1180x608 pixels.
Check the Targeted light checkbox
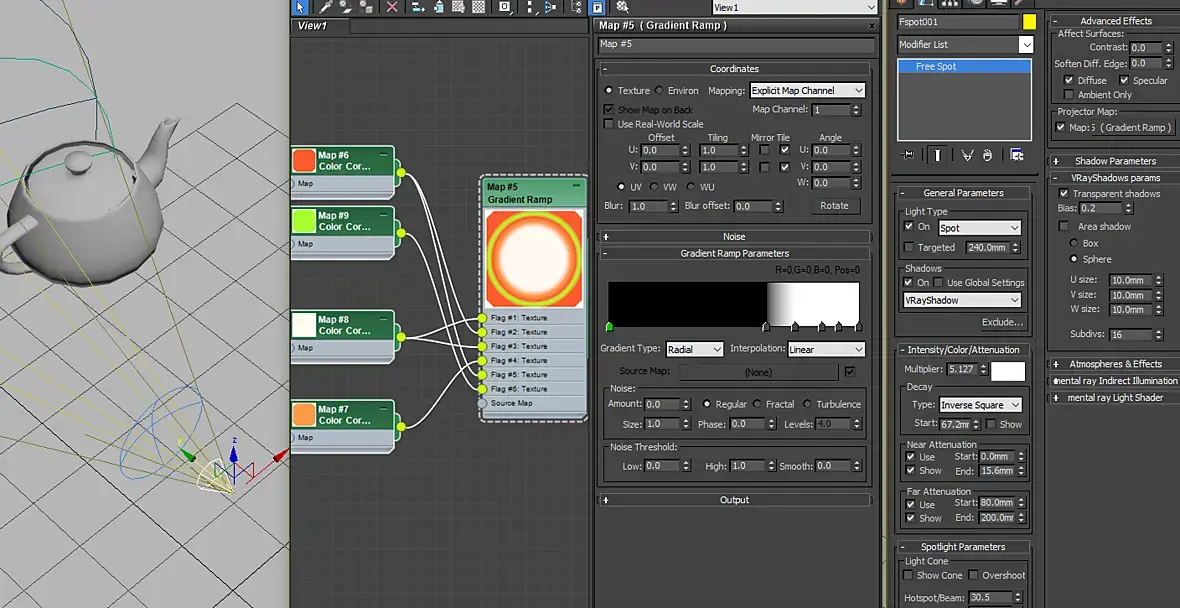[909, 248]
